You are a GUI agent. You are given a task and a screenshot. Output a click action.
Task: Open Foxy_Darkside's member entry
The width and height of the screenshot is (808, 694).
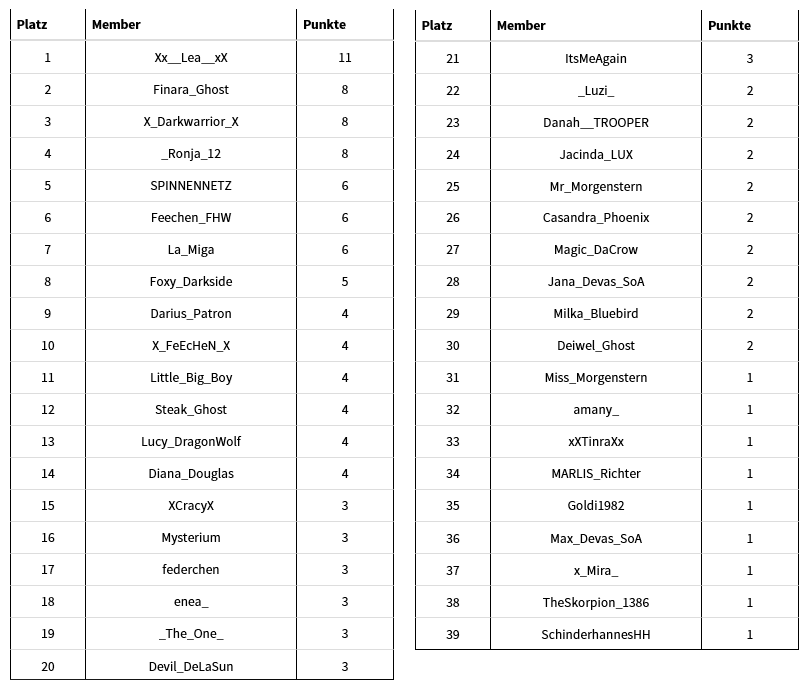191,282
